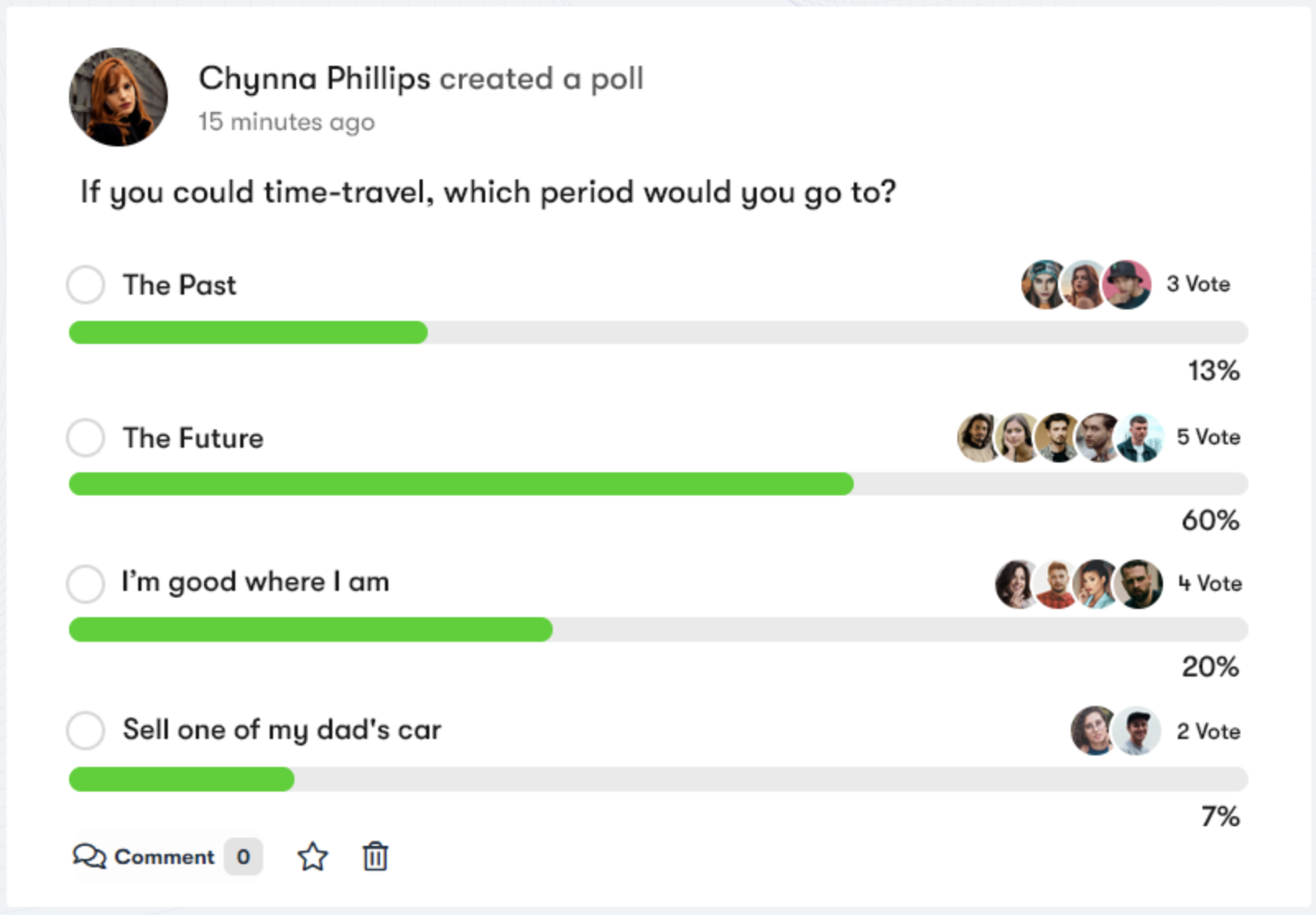Open the comments section via the comment icon
The width and height of the screenshot is (1316, 915).
tap(90, 856)
